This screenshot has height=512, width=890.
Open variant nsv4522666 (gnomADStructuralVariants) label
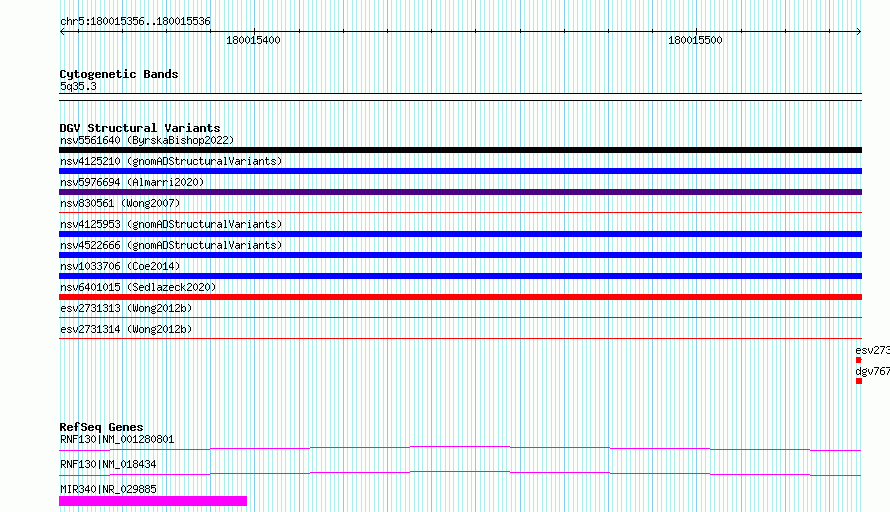(171, 245)
